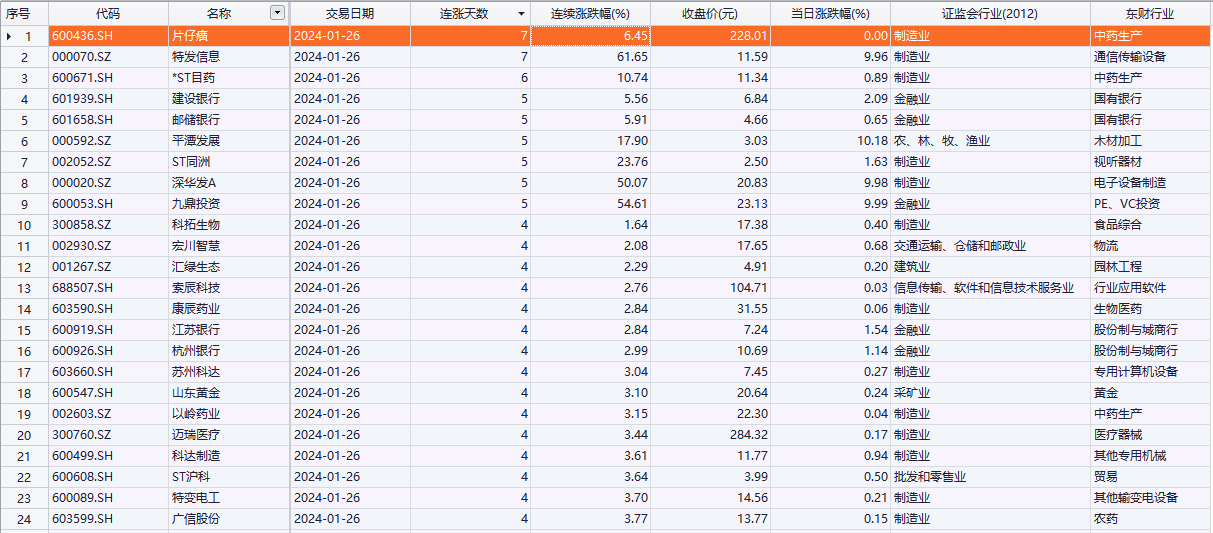This screenshot has height=533, width=1213.
Task: Click the 证监会行业(2012) column header
Action: 989,14
